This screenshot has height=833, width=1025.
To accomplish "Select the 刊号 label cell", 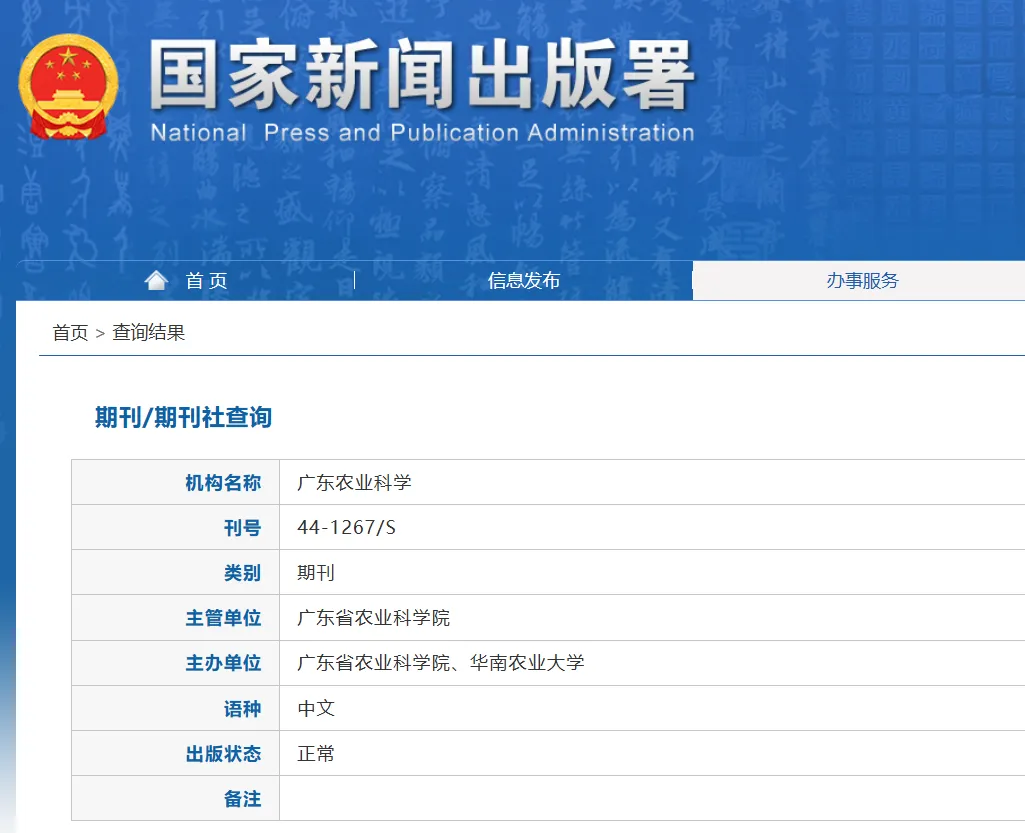I will coord(176,528).
